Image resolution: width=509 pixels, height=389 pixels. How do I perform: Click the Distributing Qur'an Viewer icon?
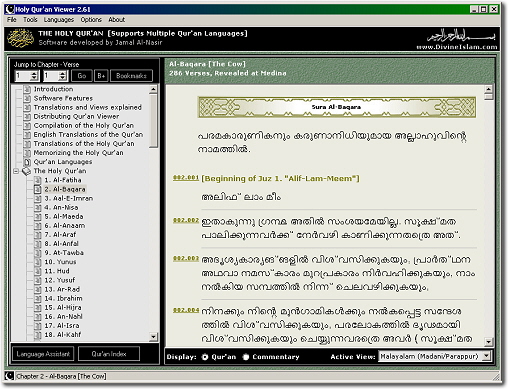[x=27, y=117]
